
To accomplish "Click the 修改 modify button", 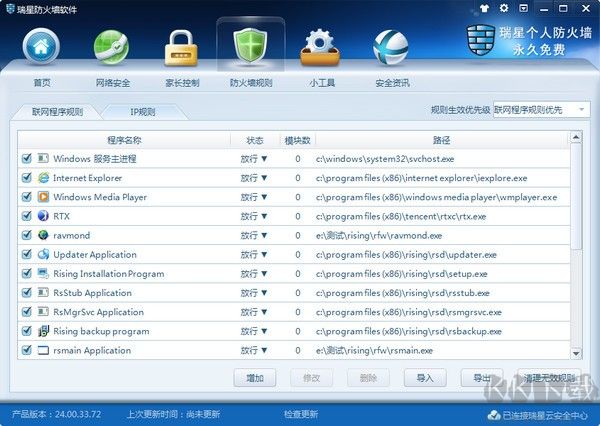I will pos(311,378).
